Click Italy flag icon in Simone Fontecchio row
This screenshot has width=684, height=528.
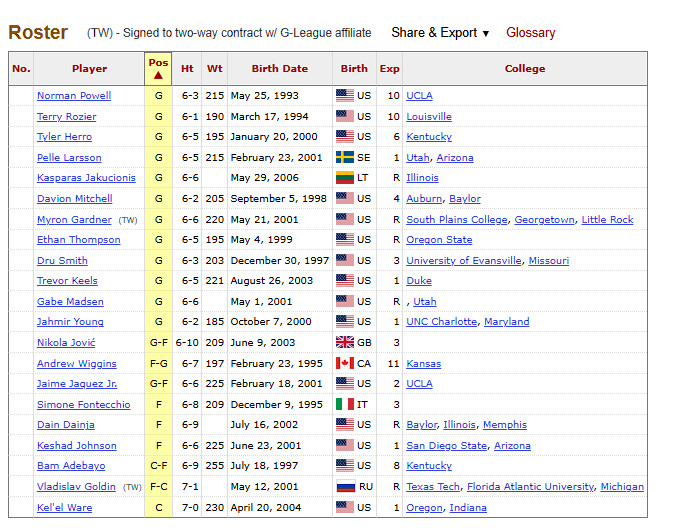coord(345,405)
